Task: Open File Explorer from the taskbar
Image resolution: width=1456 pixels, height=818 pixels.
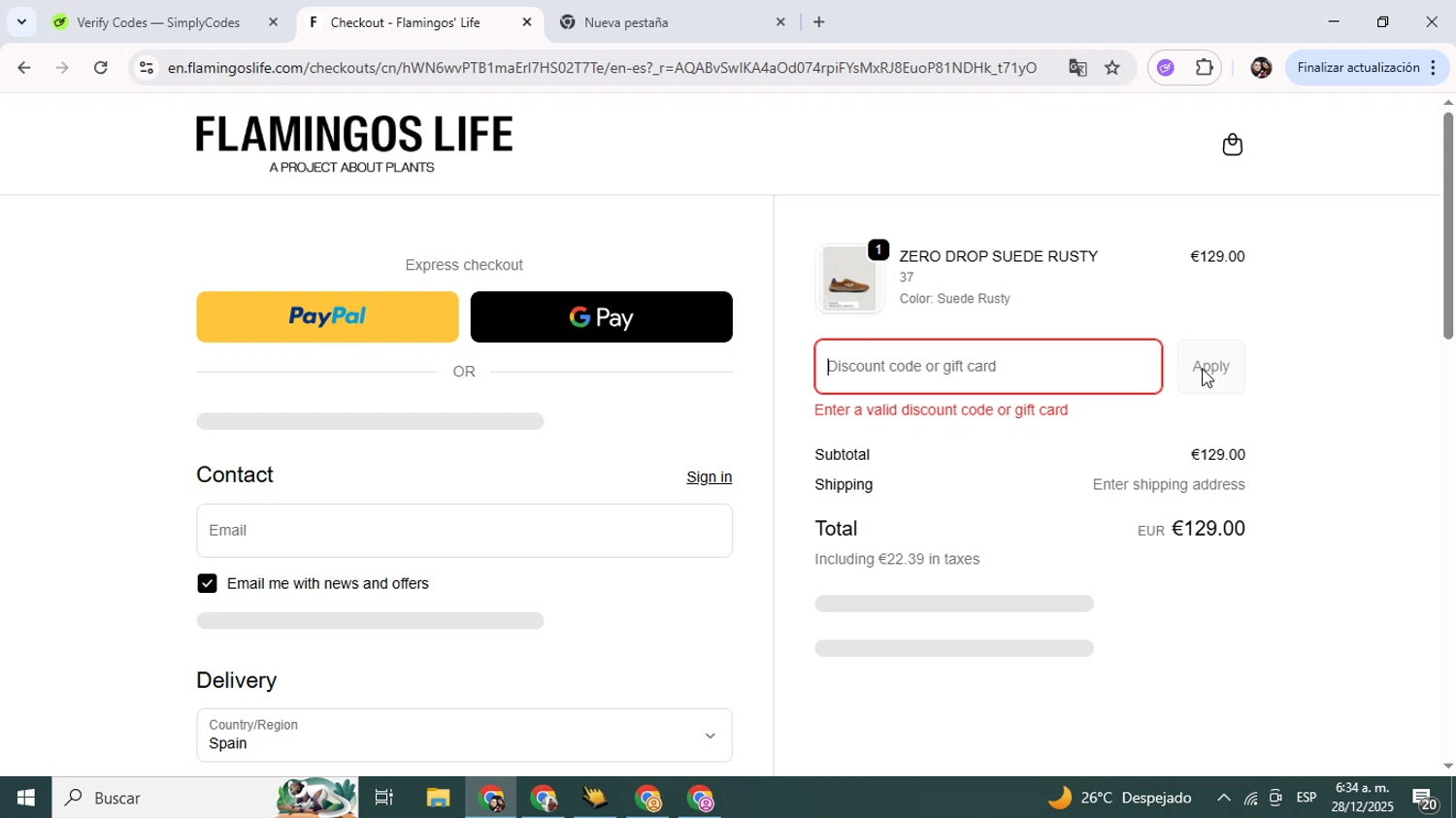Action: pyautogui.click(x=438, y=798)
